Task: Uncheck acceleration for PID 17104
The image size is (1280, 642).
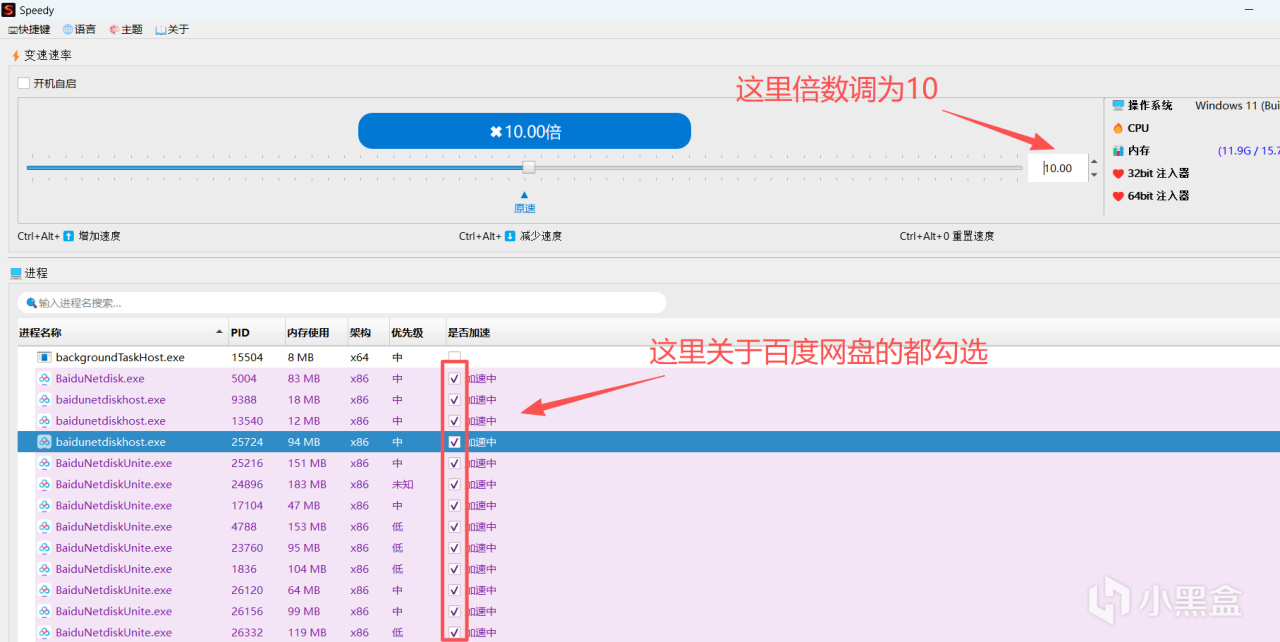Action: [455, 505]
